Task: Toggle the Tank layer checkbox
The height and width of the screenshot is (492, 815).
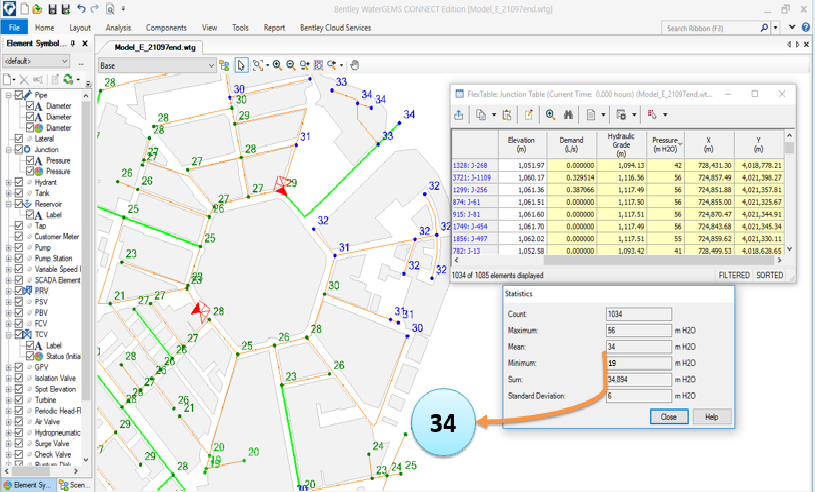Action: 19,193
